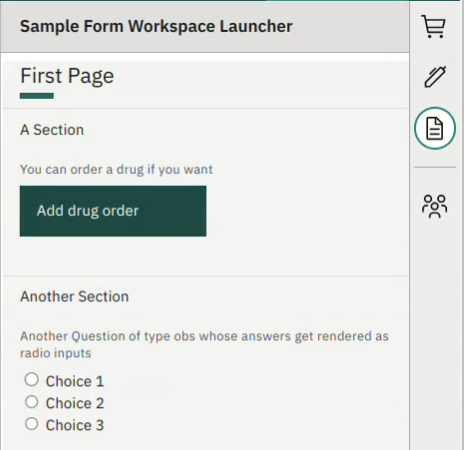The height and width of the screenshot is (450, 464).
Task: Click the radio inputs question label text
Action: click(x=204, y=344)
